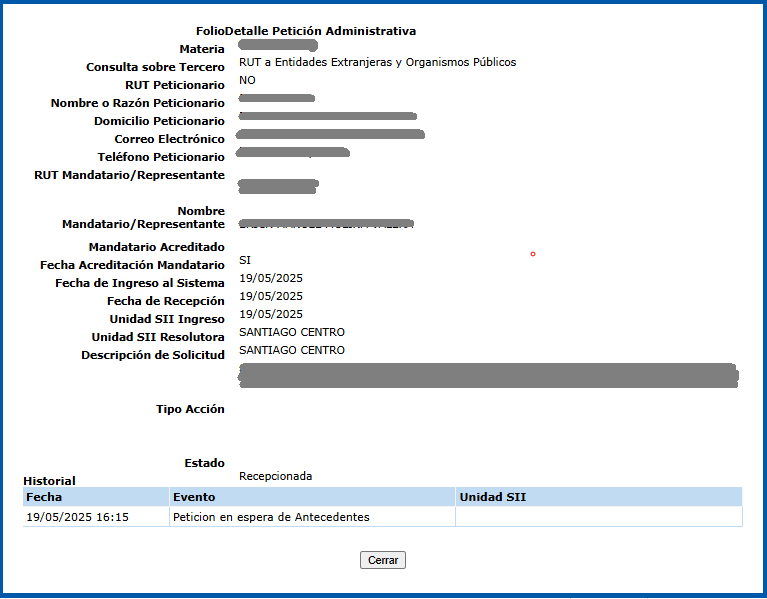Click the Fecha de Recepción label
The image size is (767, 599).
166,301
